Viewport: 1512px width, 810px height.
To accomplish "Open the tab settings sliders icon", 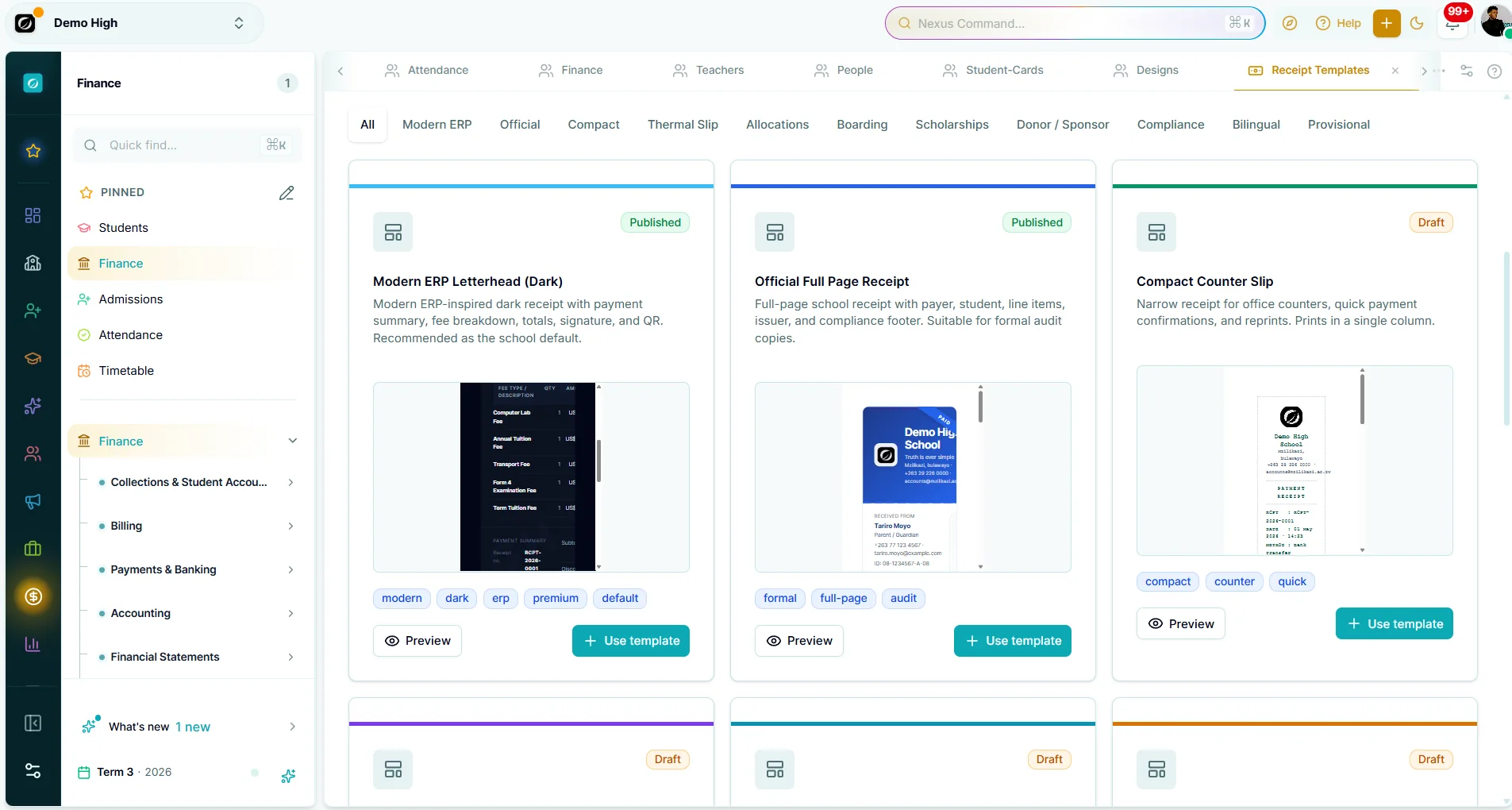I will (x=1467, y=71).
